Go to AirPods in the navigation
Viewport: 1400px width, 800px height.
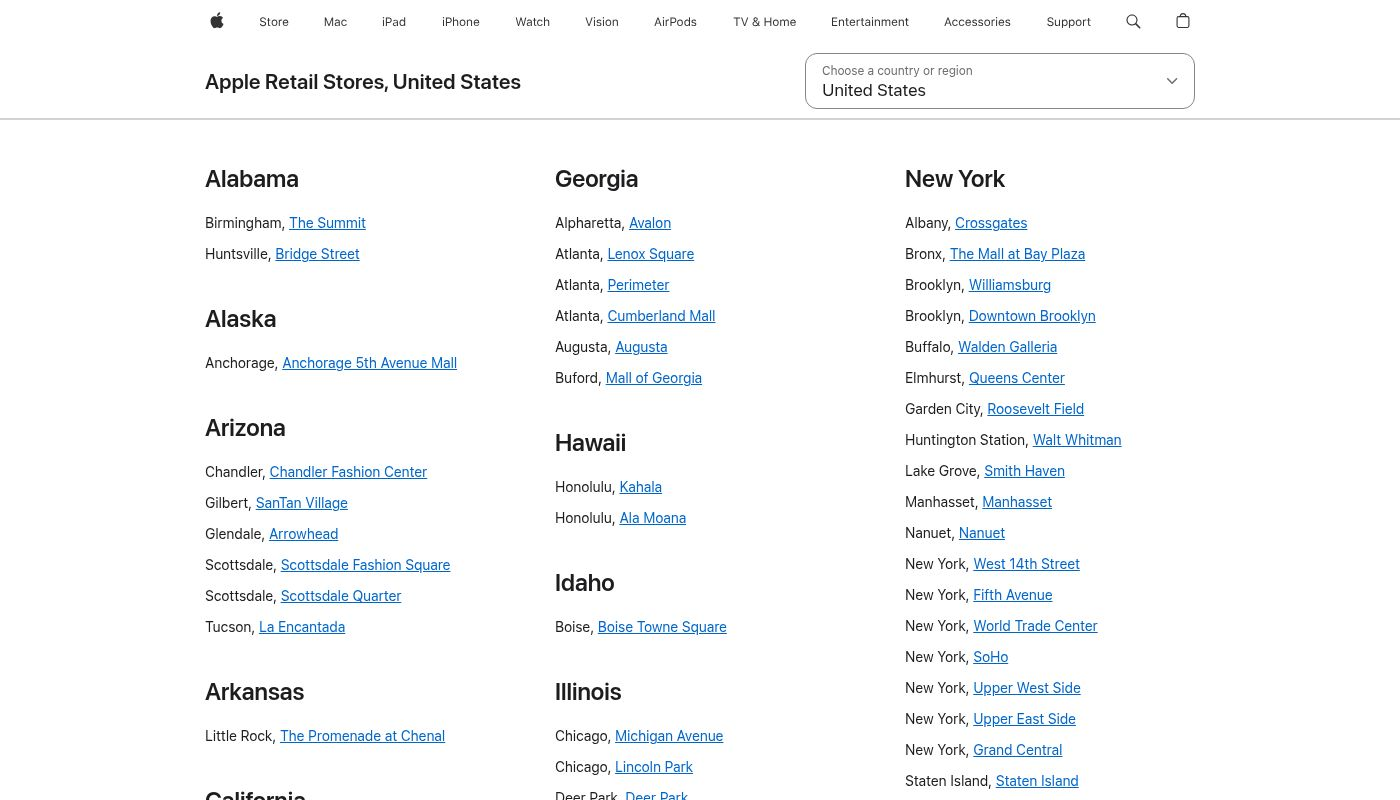click(x=675, y=22)
